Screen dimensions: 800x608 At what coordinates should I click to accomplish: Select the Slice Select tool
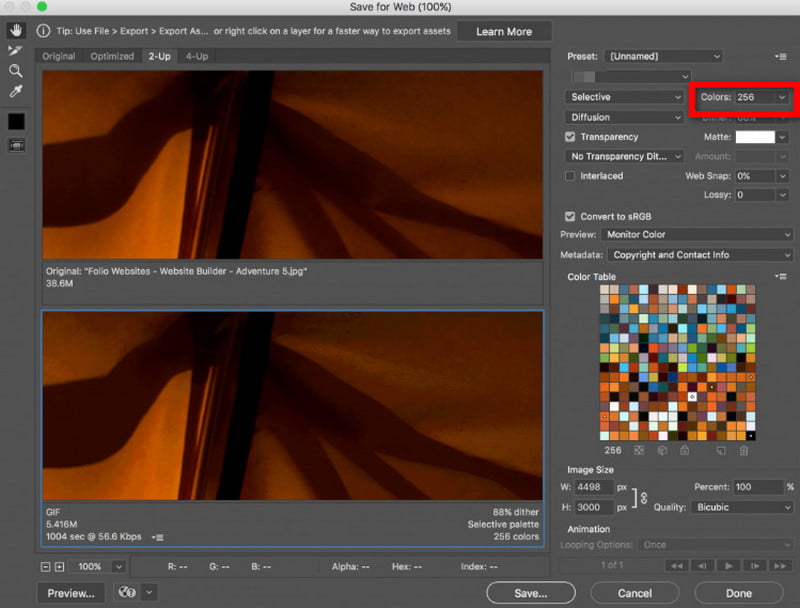point(16,51)
